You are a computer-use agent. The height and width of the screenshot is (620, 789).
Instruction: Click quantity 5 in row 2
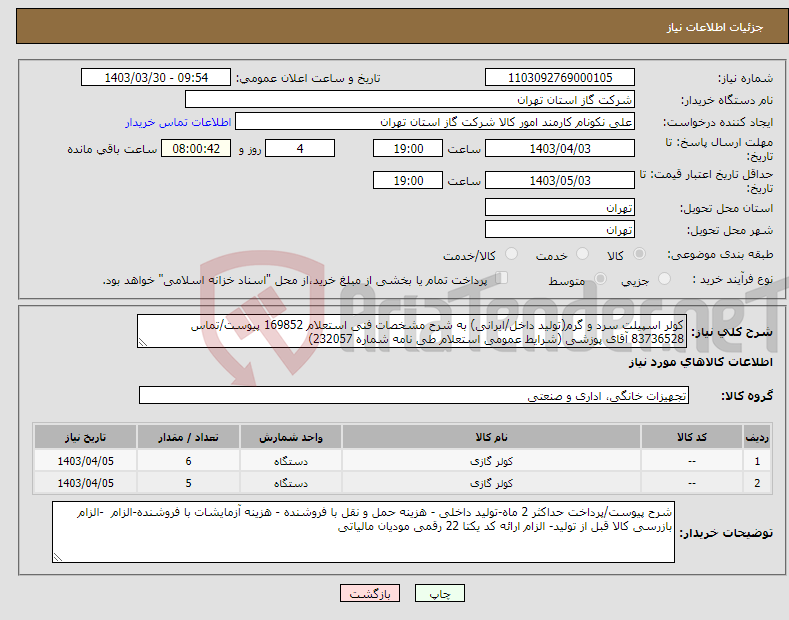[188, 483]
